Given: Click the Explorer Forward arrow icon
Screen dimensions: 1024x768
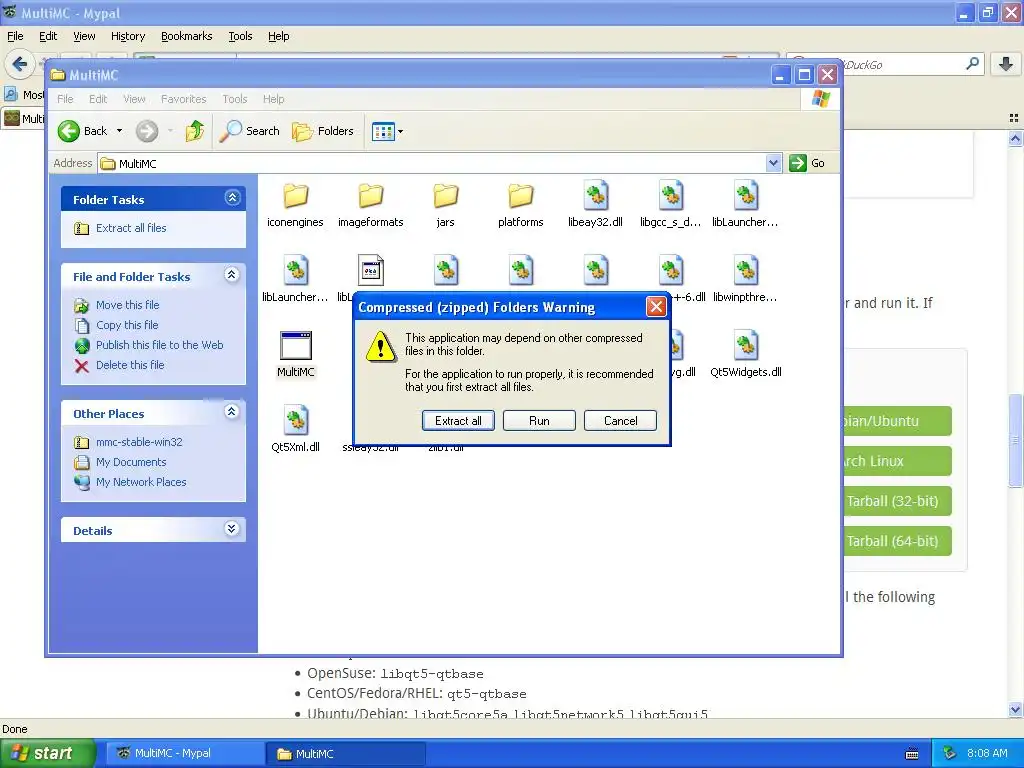Looking at the screenshot, I should [x=147, y=131].
